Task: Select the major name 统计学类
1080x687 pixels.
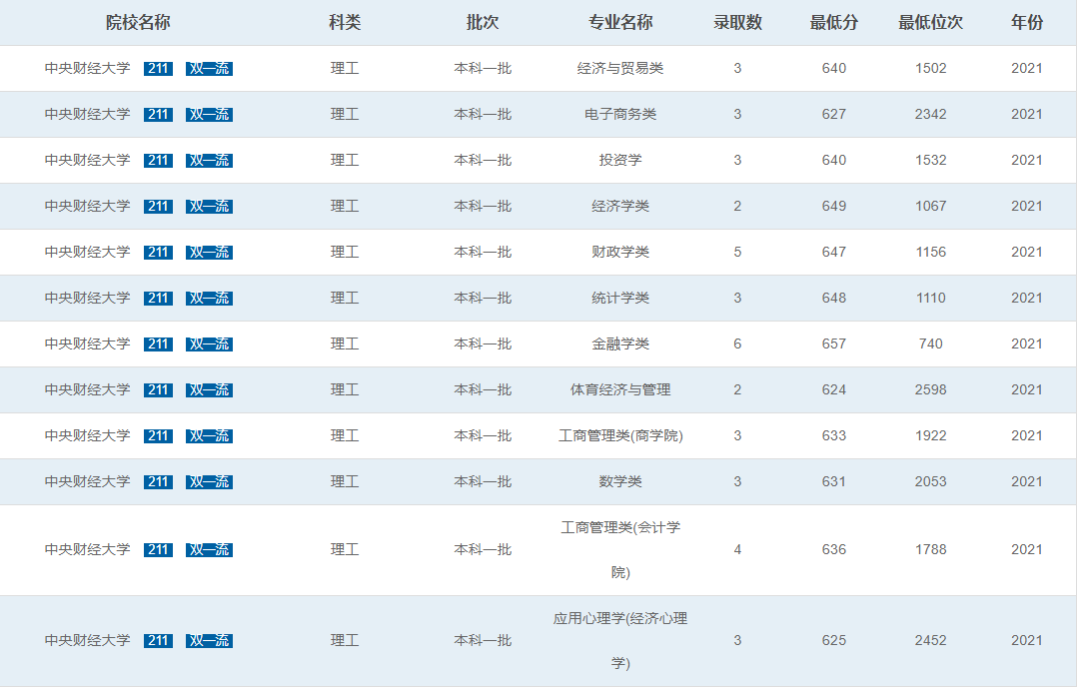Action: pos(620,298)
